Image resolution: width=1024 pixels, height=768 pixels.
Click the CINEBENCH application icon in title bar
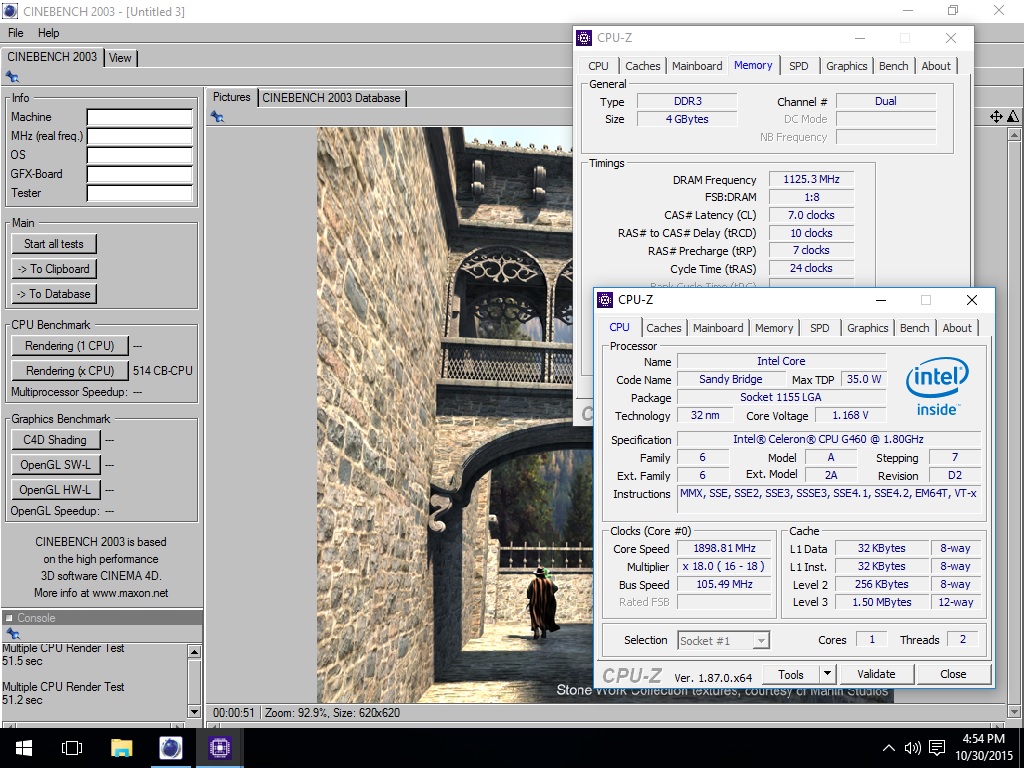tap(10, 11)
